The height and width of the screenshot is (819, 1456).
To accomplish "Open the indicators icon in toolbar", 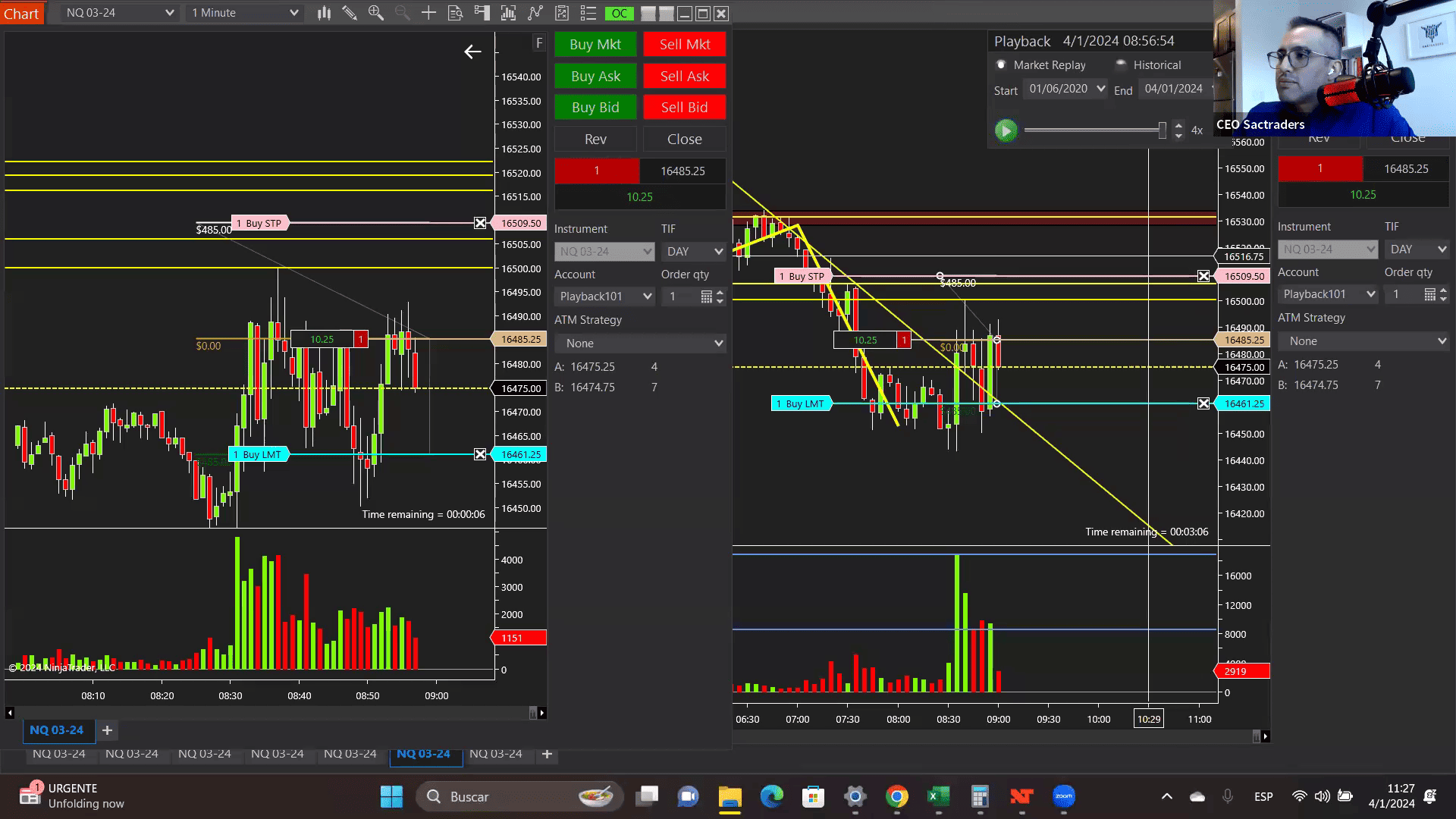I will [508, 13].
